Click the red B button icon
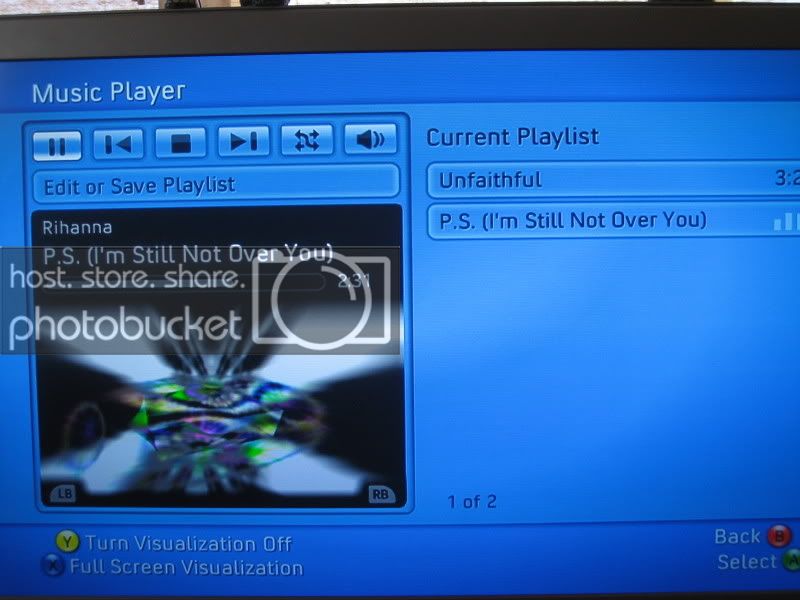 (780, 536)
